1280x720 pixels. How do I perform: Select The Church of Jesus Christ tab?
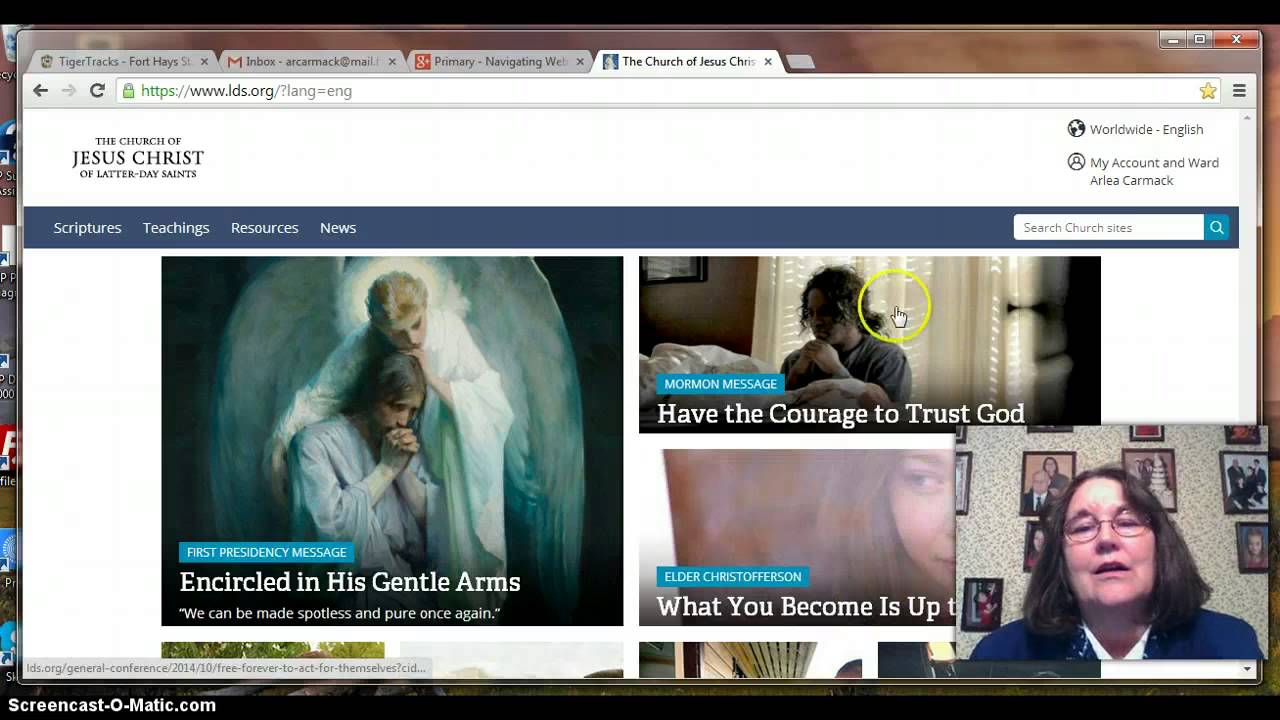pos(688,61)
